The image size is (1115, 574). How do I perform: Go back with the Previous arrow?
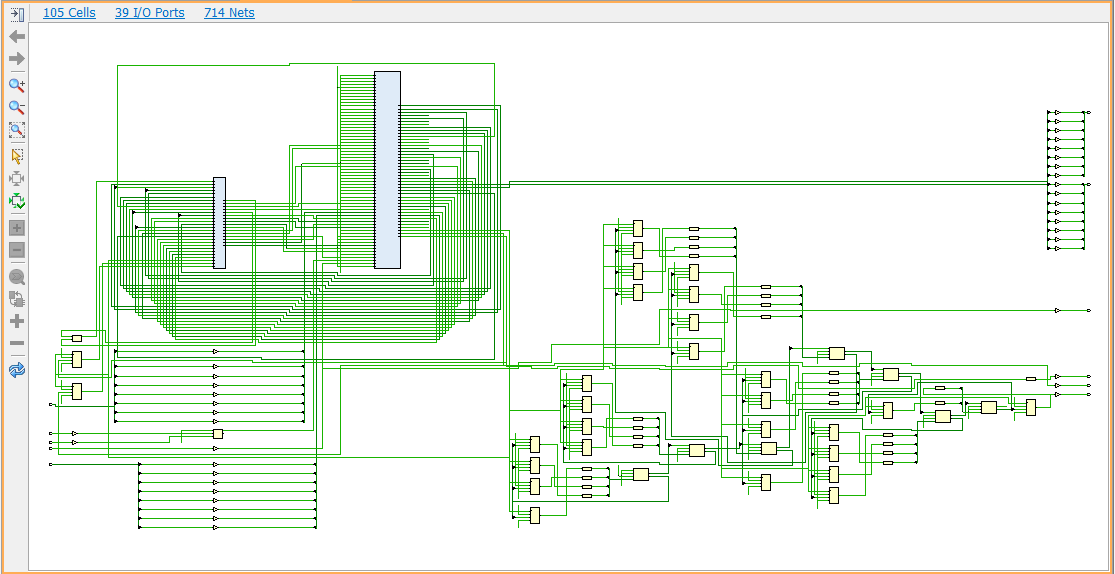[x=16, y=37]
